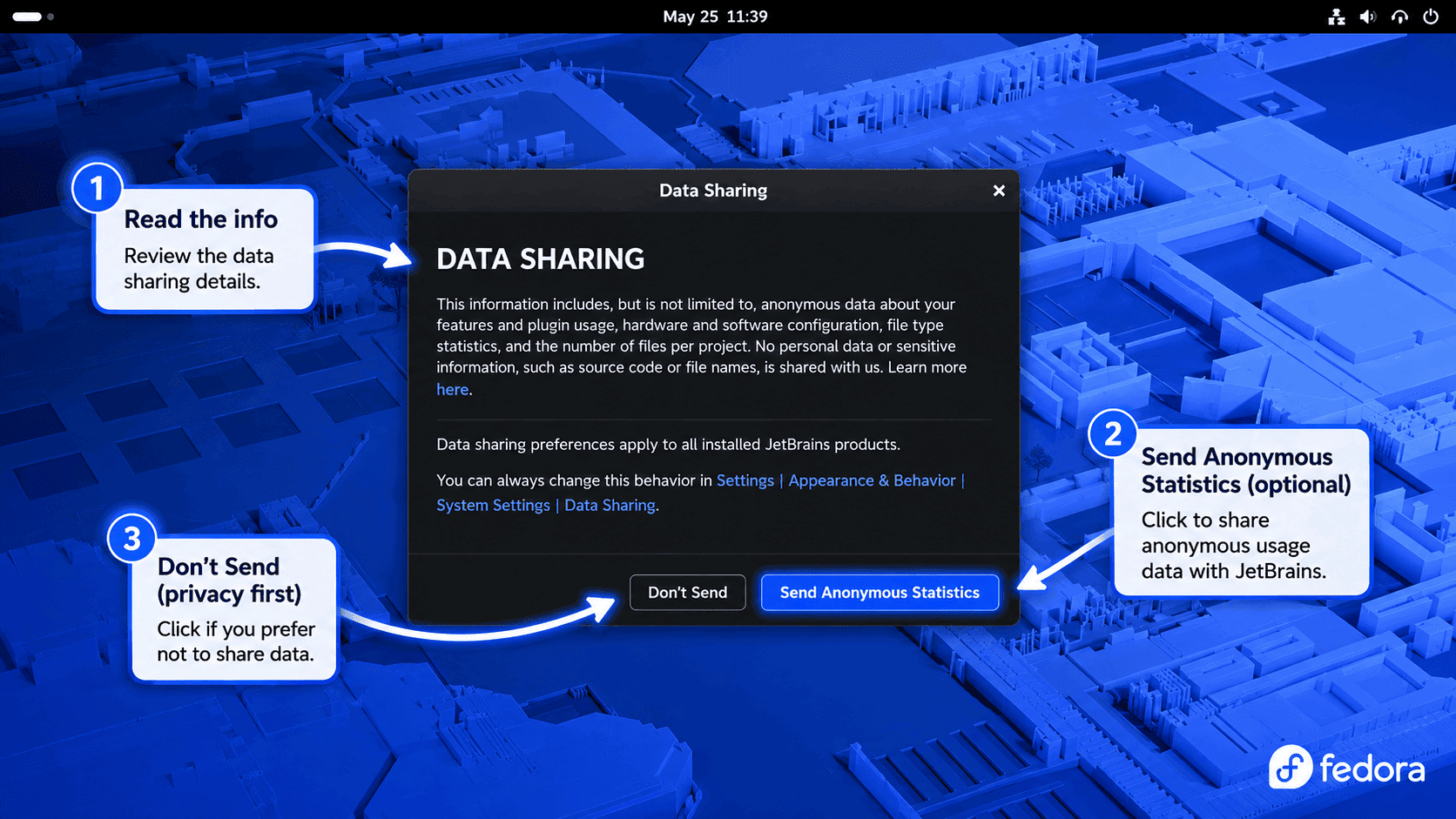
Task: Click the Data Sharing title bar text
Action: tap(713, 191)
